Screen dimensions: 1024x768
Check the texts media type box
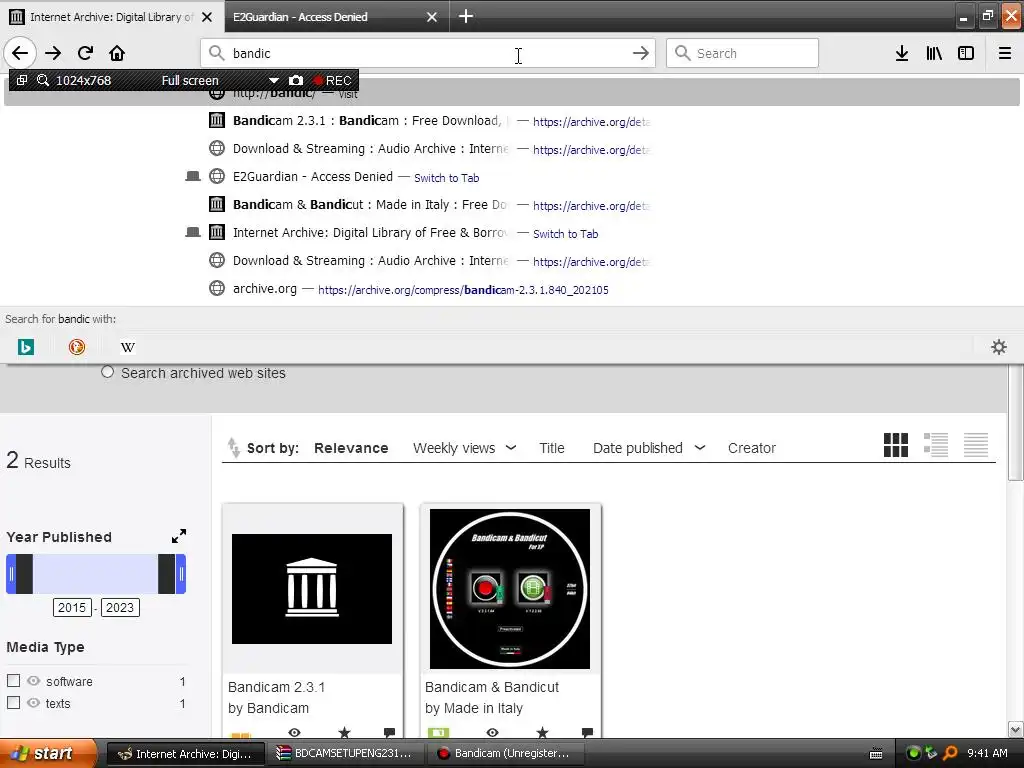tap(13, 703)
